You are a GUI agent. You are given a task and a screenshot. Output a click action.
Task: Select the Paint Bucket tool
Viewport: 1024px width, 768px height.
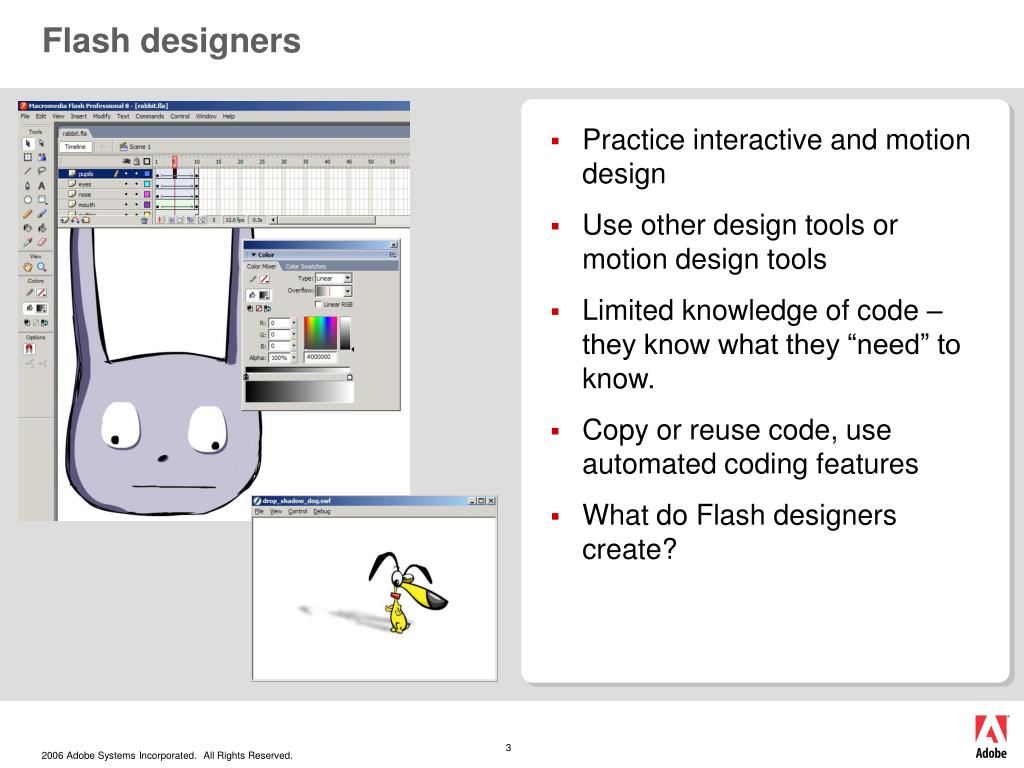pos(42,228)
